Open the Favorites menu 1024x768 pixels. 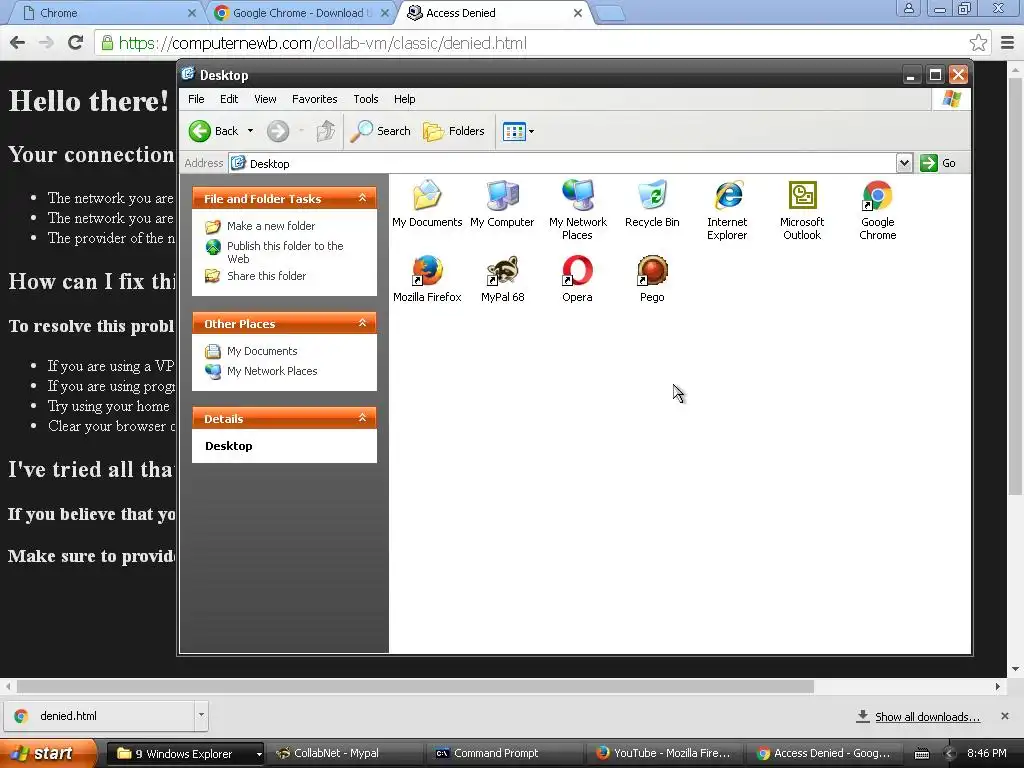[x=315, y=99]
